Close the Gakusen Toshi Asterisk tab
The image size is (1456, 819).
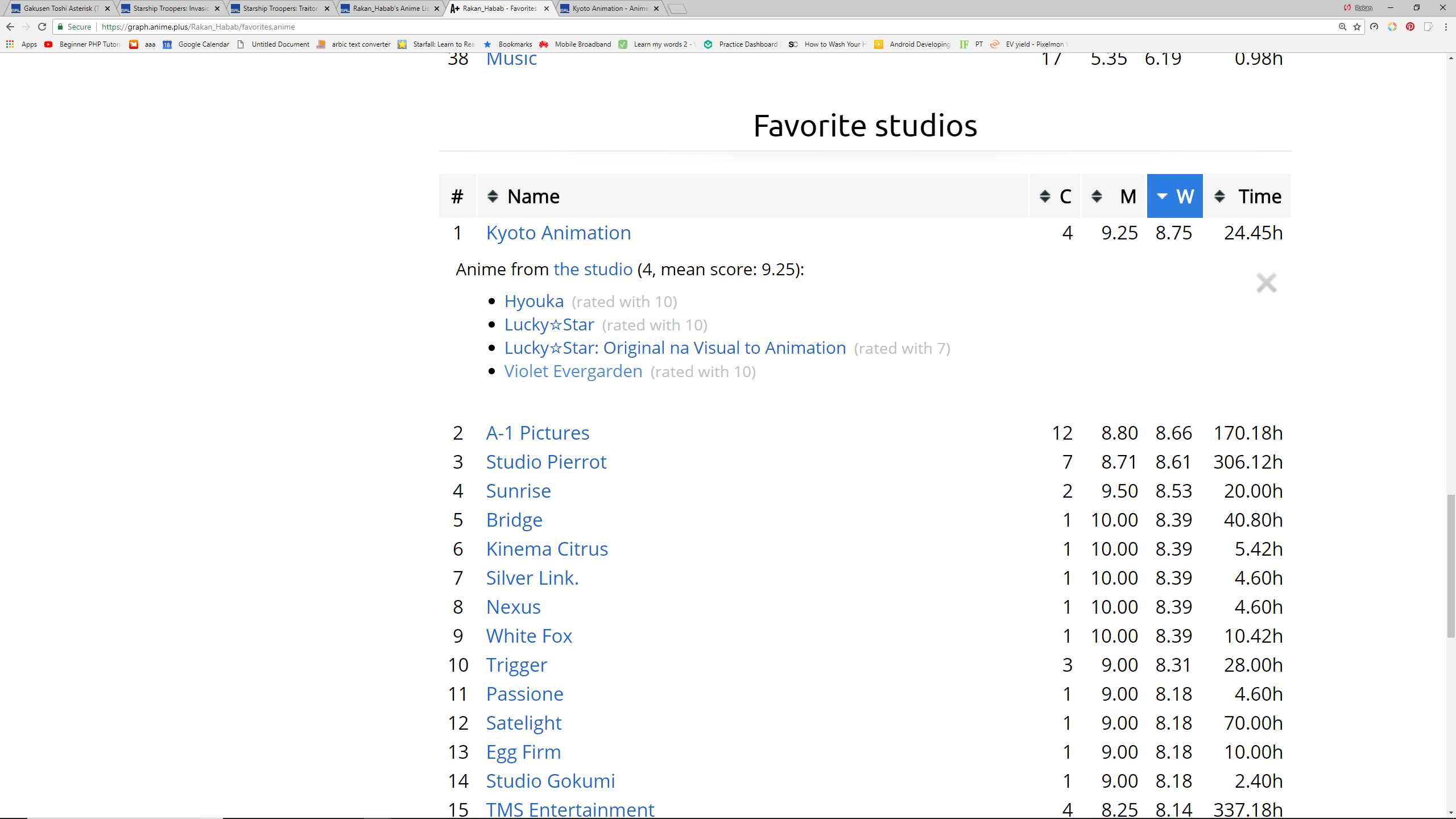point(107,9)
